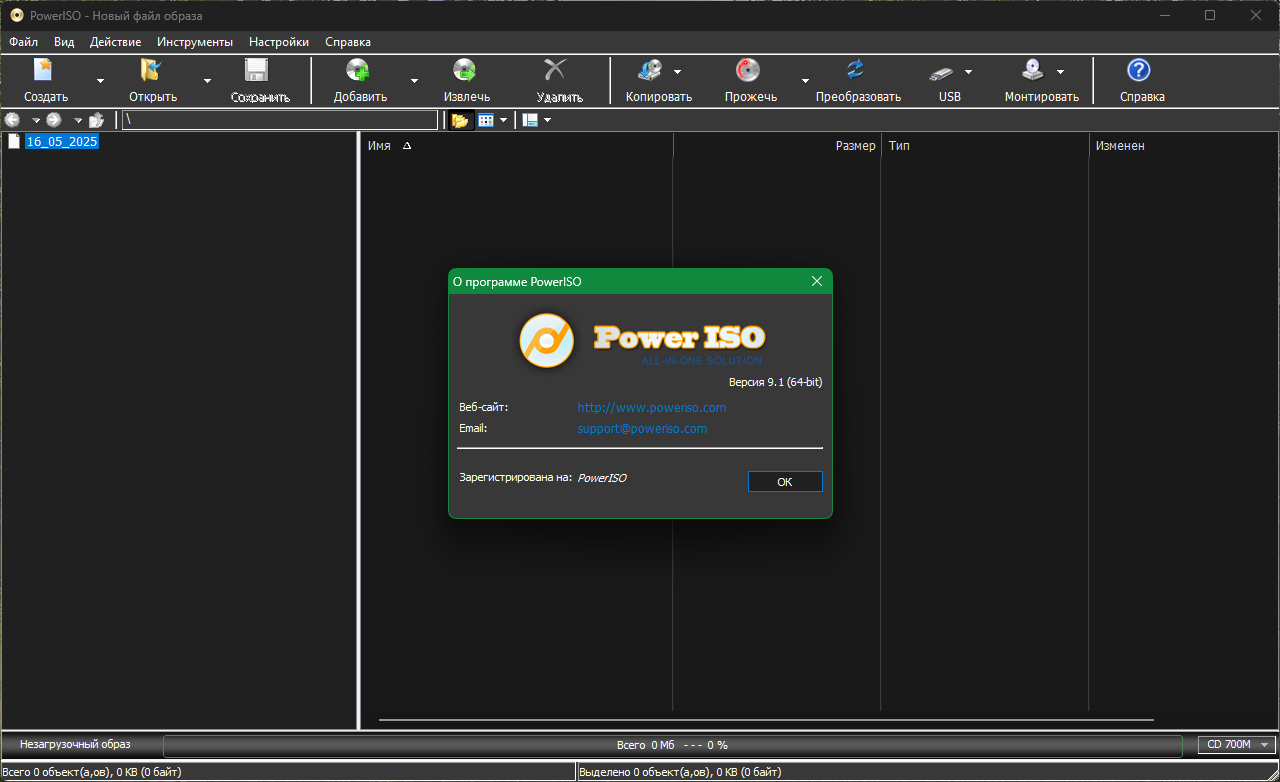Viewport: 1280px width, 782px height.
Task: Click the Незагрузочный образ status button
Action: 75,745
